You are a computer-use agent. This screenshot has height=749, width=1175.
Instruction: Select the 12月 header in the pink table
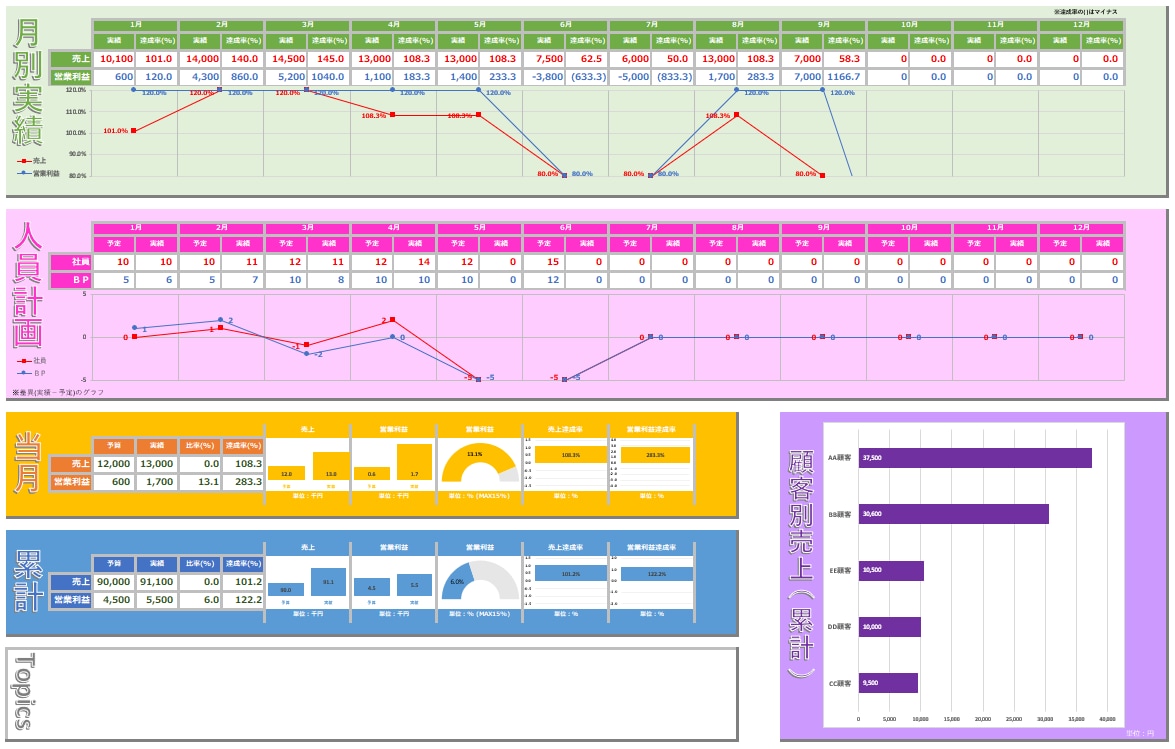[x=1081, y=227]
